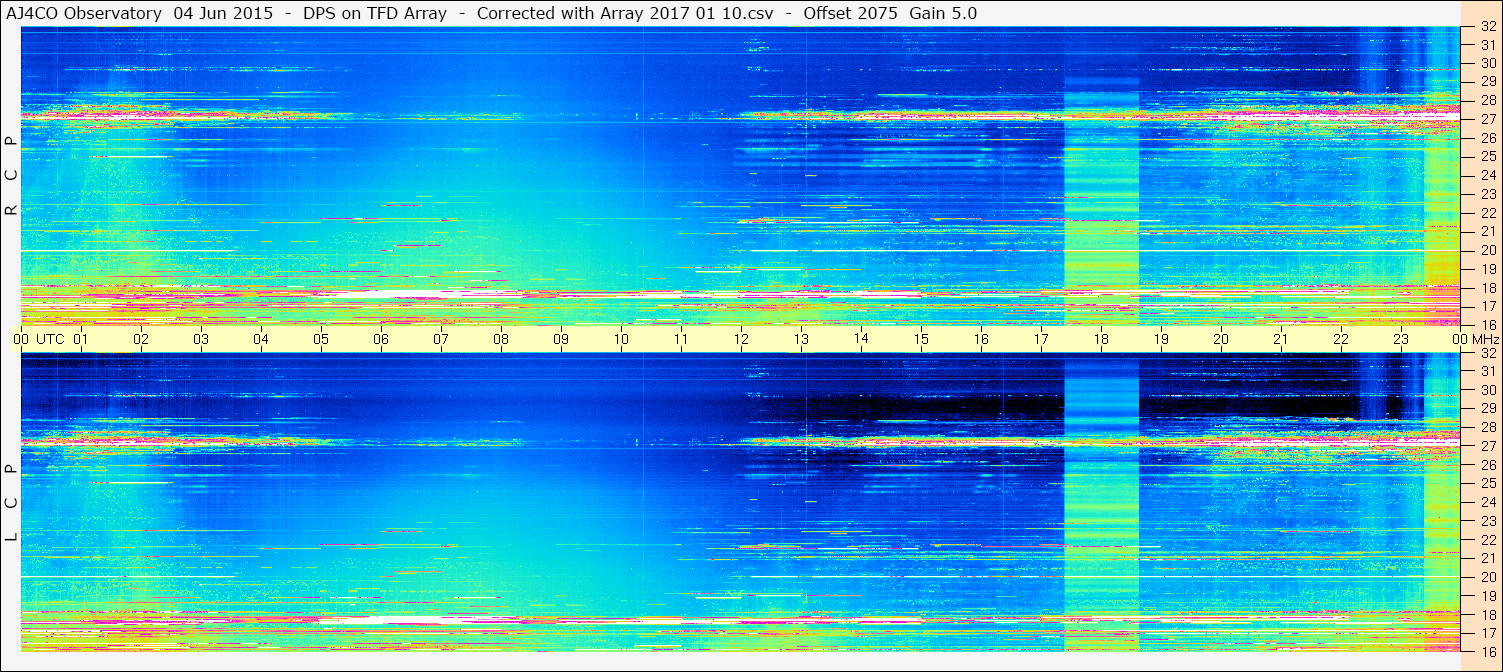
Task: Select 16 MHz tick in the RCP panel
Action: pos(1487,325)
